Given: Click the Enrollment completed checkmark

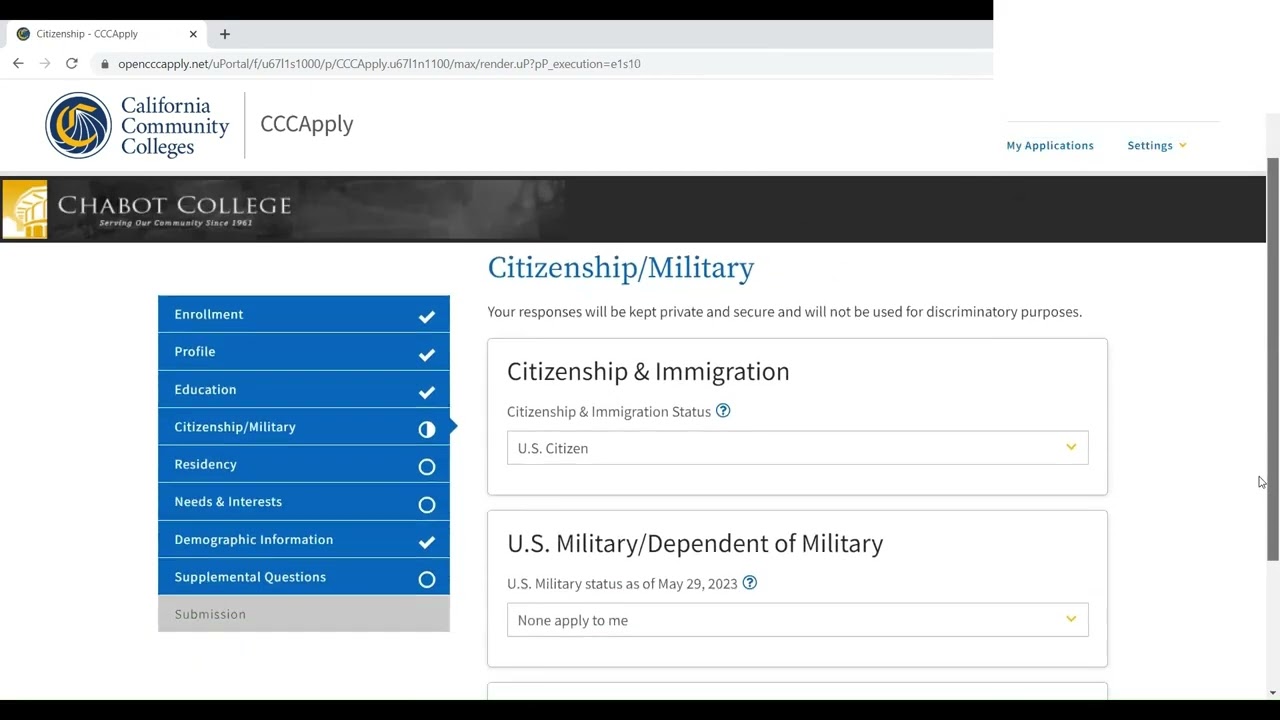Looking at the screenshot, I should click(x=427, y=316).
